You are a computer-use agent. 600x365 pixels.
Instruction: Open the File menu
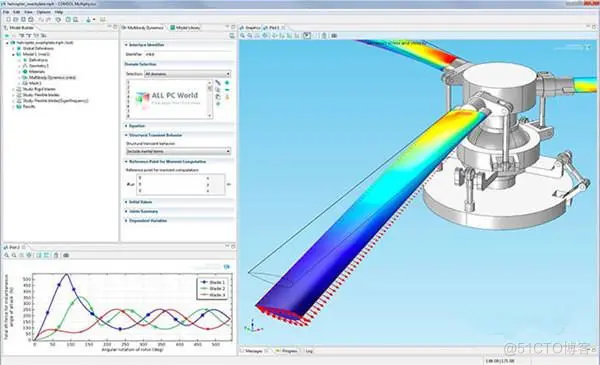6,12
